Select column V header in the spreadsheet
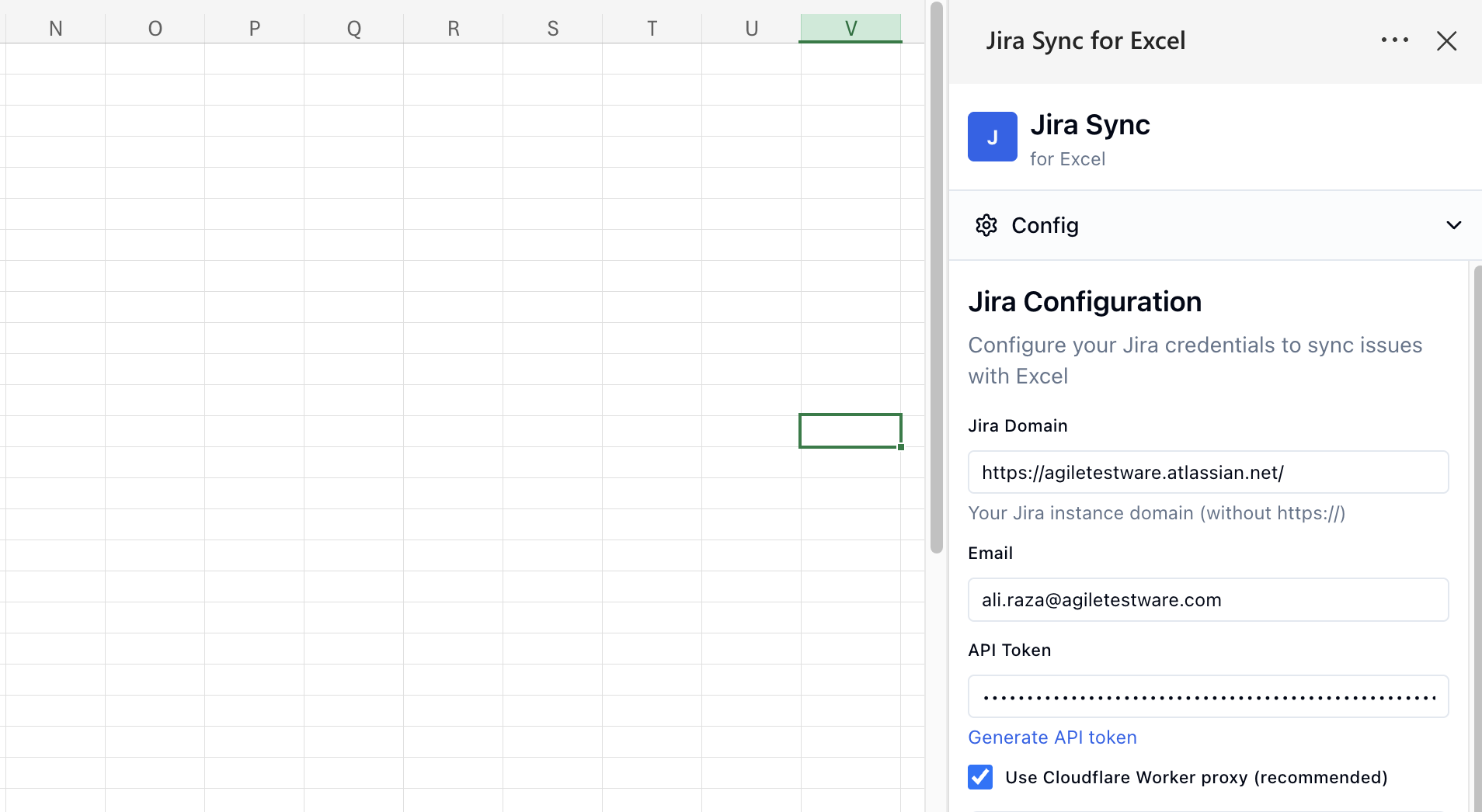Image resolution: width=1482 pixels, height=812 pixels. (850, 27)
